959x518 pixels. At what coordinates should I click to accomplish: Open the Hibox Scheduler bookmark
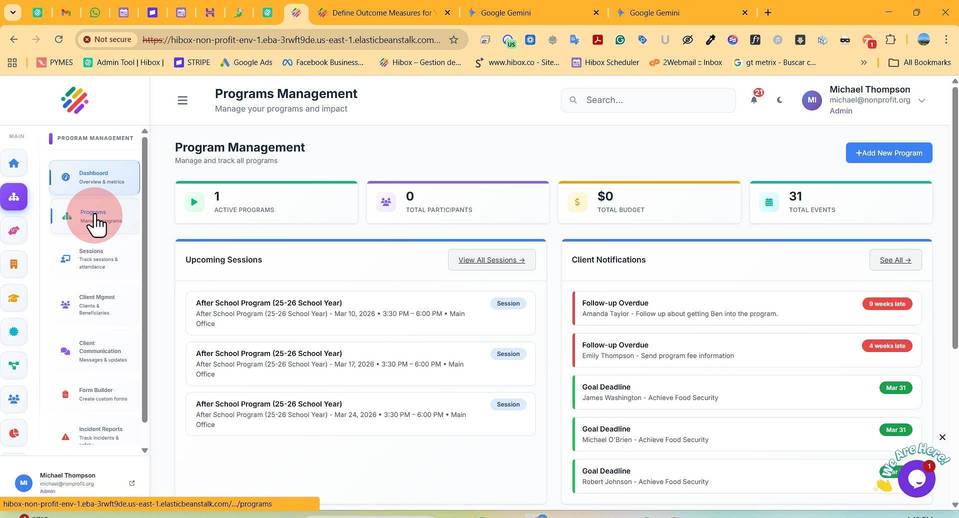(605, 62)
